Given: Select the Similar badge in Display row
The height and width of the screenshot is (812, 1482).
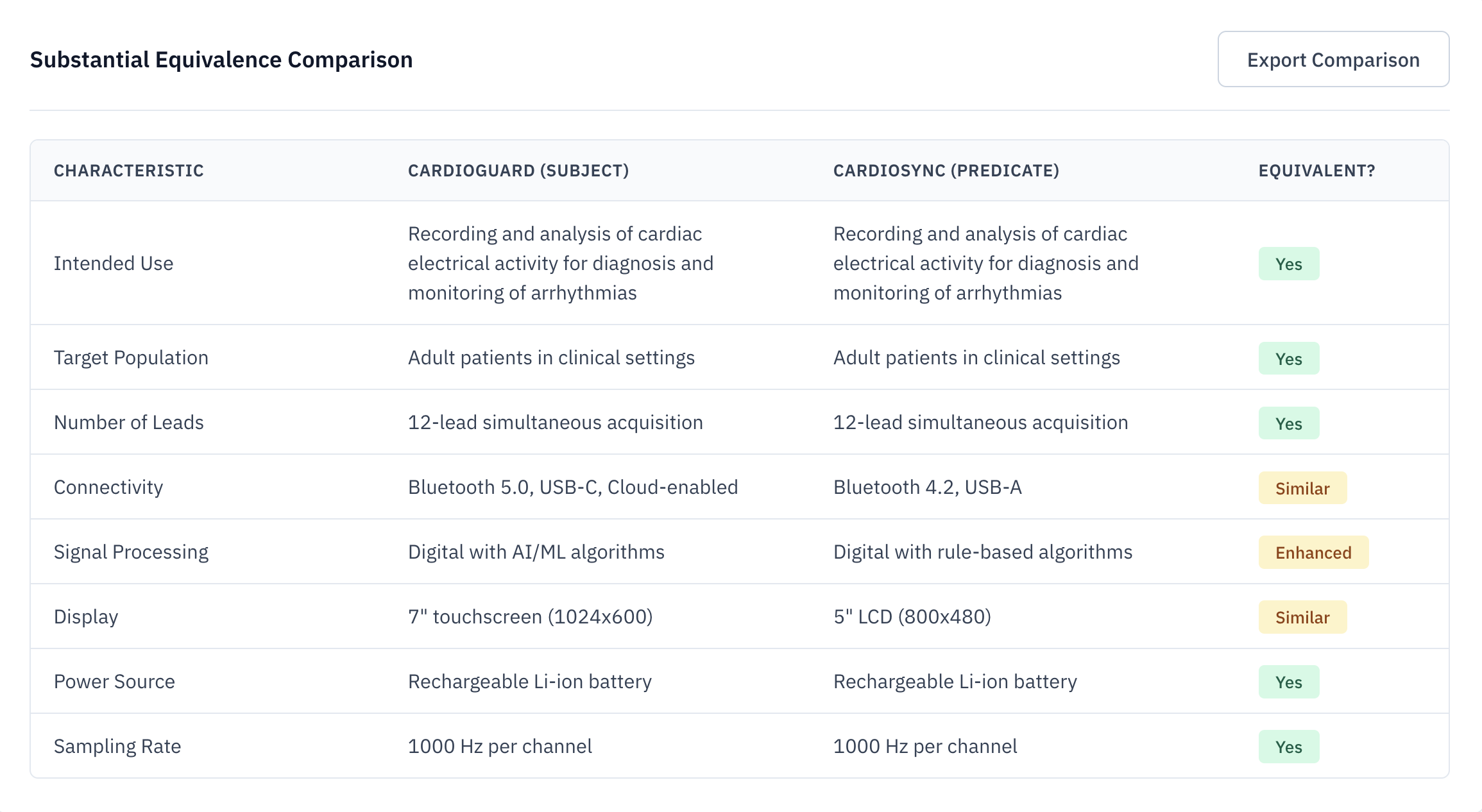Looking at the screenshot, I should coord(1302,618).
